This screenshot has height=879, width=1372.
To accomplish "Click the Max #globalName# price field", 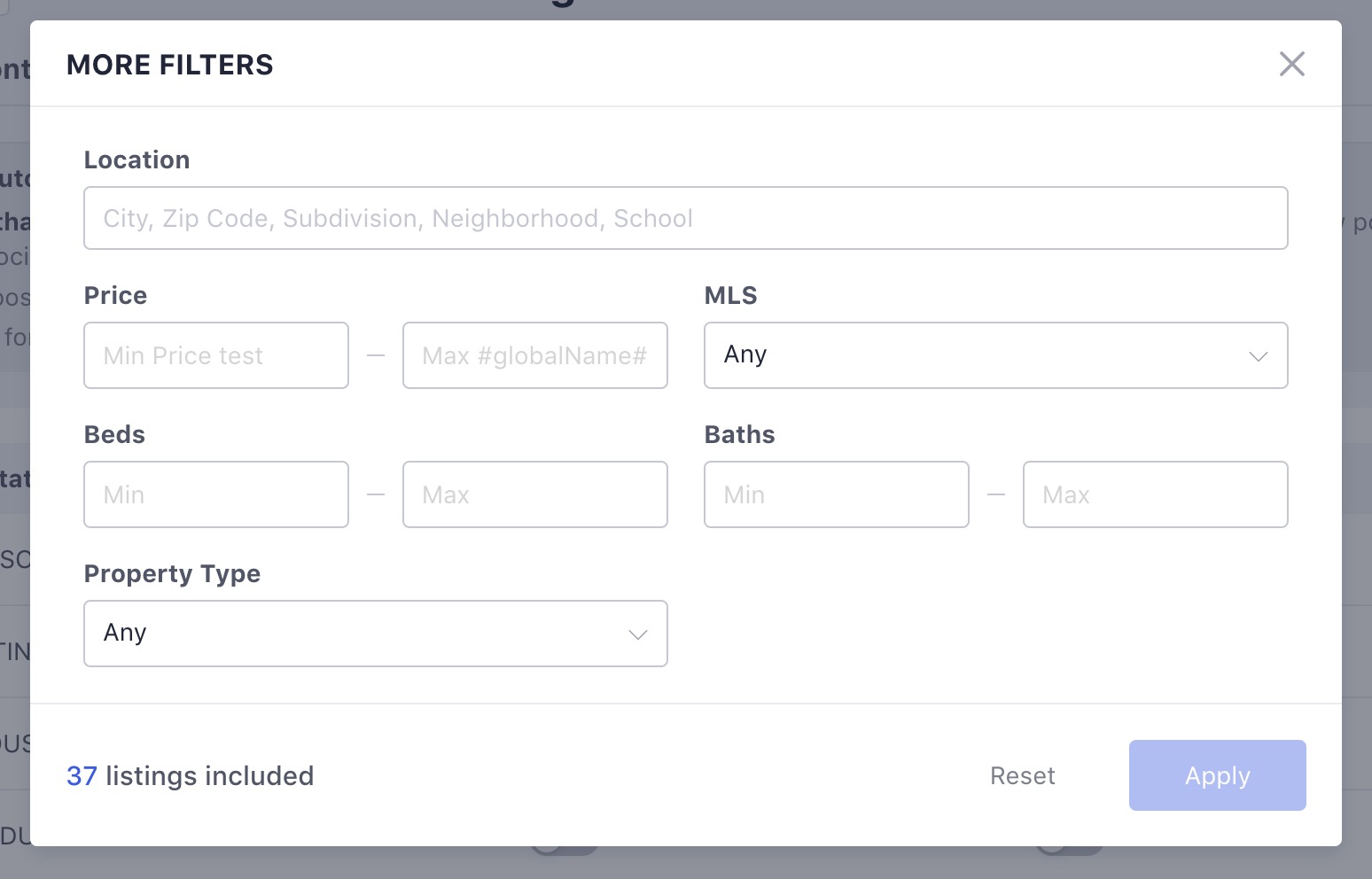I will coord(534,355).
